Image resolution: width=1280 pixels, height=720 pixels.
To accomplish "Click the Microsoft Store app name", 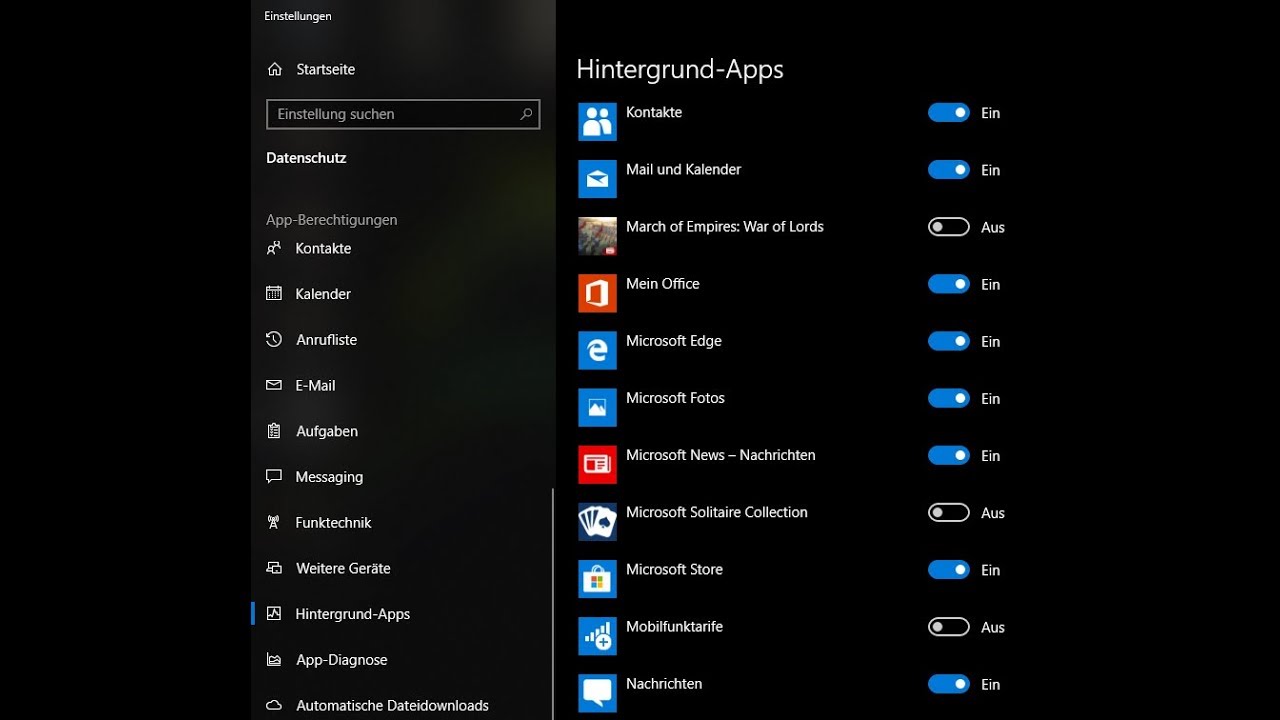I will tap(674, 569).
